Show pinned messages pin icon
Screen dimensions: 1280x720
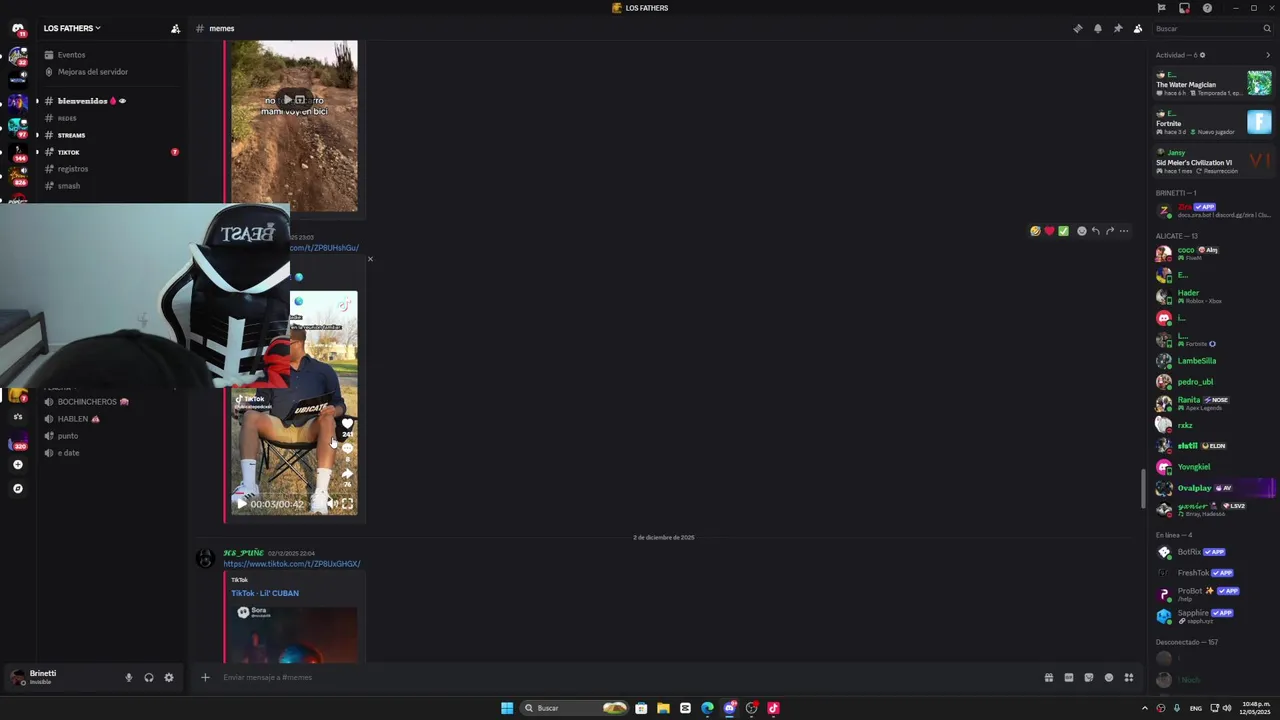[x=1117, y=28]
